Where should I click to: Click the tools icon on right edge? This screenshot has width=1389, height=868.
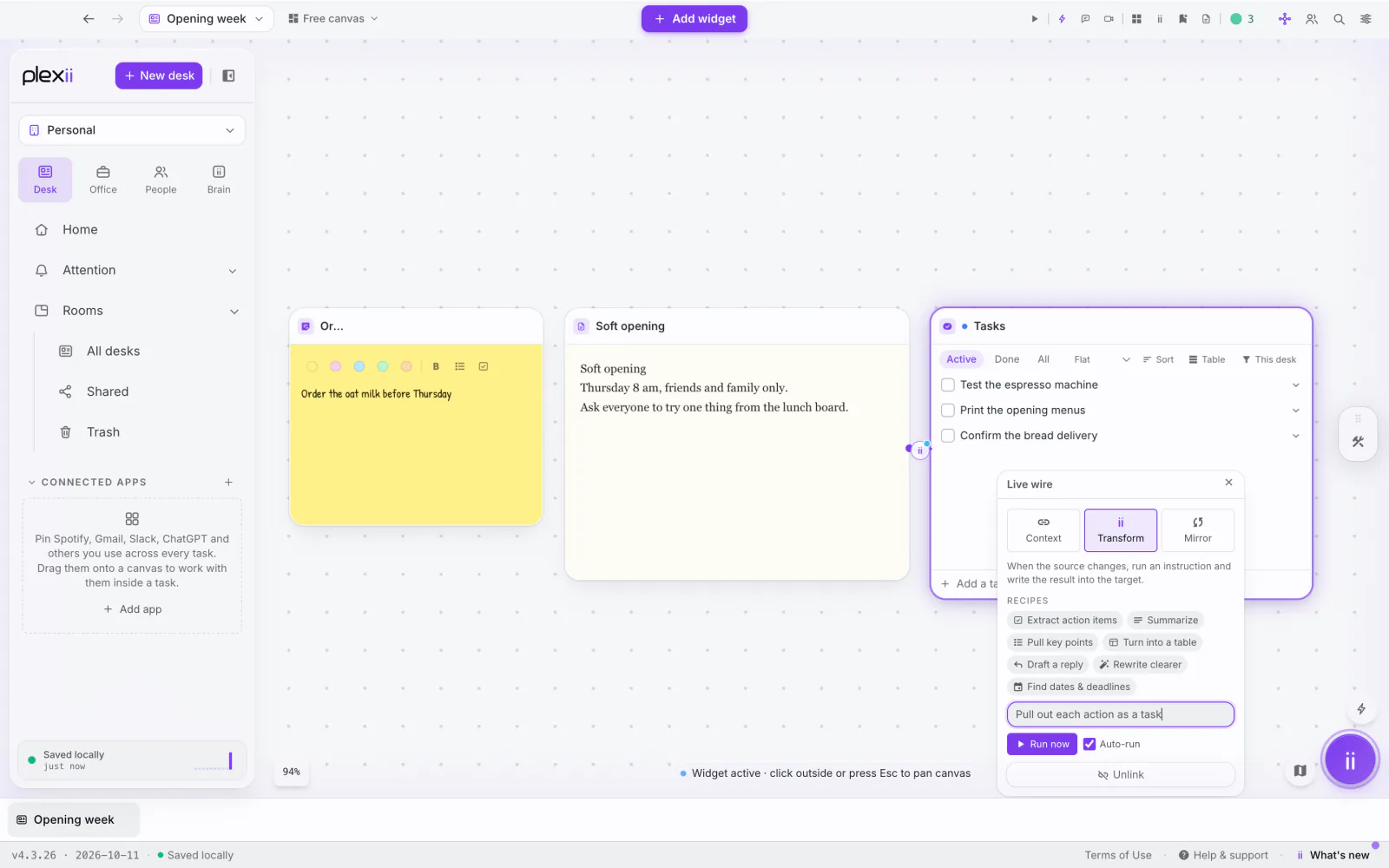click(1358, 442)
